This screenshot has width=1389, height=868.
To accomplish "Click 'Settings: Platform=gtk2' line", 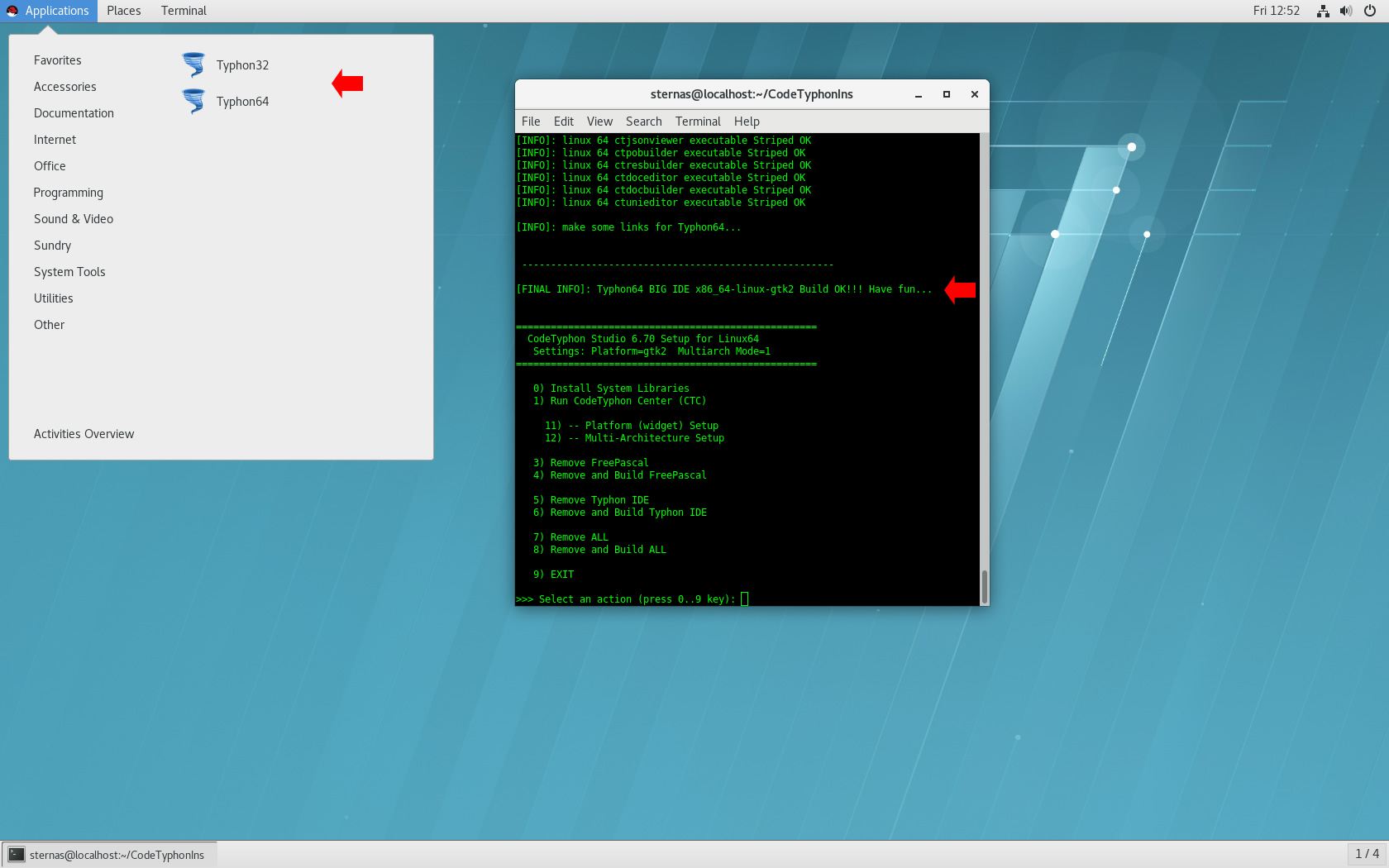I will 652,351.
